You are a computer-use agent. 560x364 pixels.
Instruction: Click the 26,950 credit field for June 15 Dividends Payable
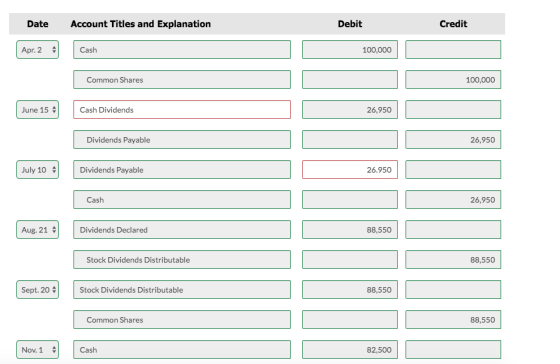453,140
